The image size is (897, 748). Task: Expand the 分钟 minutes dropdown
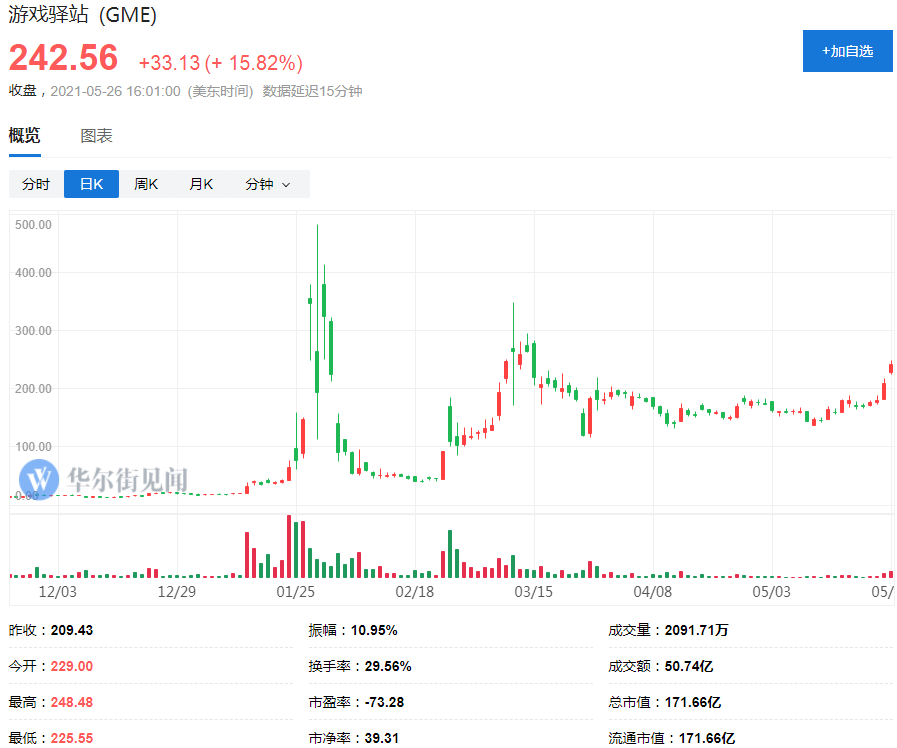point(268,184)
